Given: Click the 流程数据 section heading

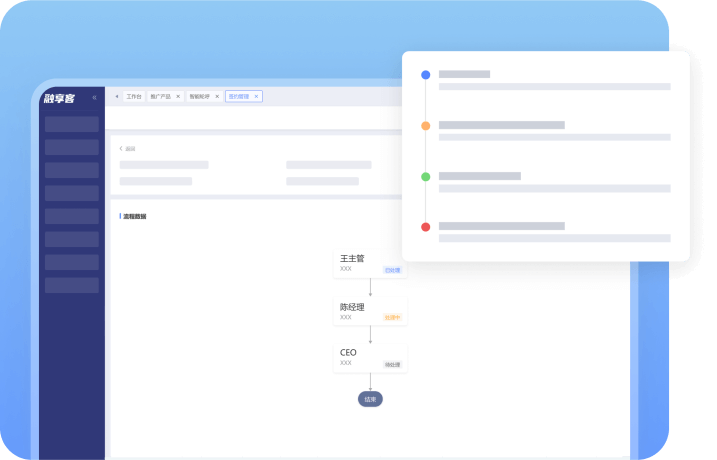Looking at the screenshot, I should click(x=134, y=216).
